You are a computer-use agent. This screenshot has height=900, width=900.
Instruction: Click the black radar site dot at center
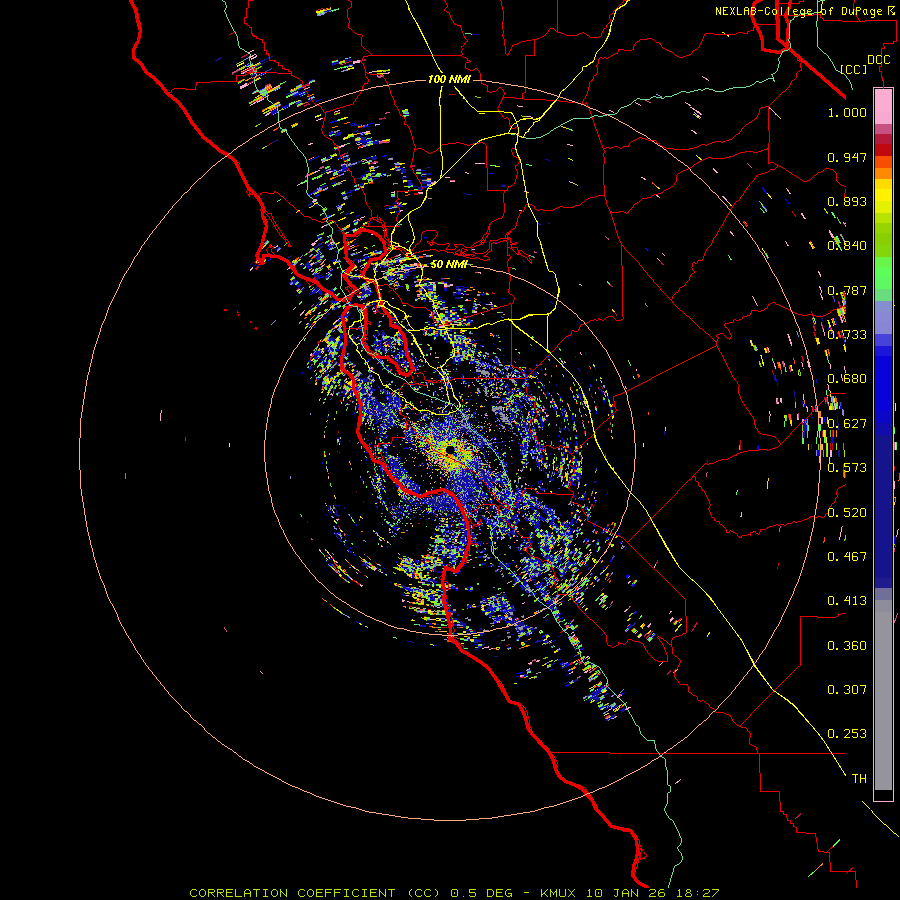click(x=451, y=449)
